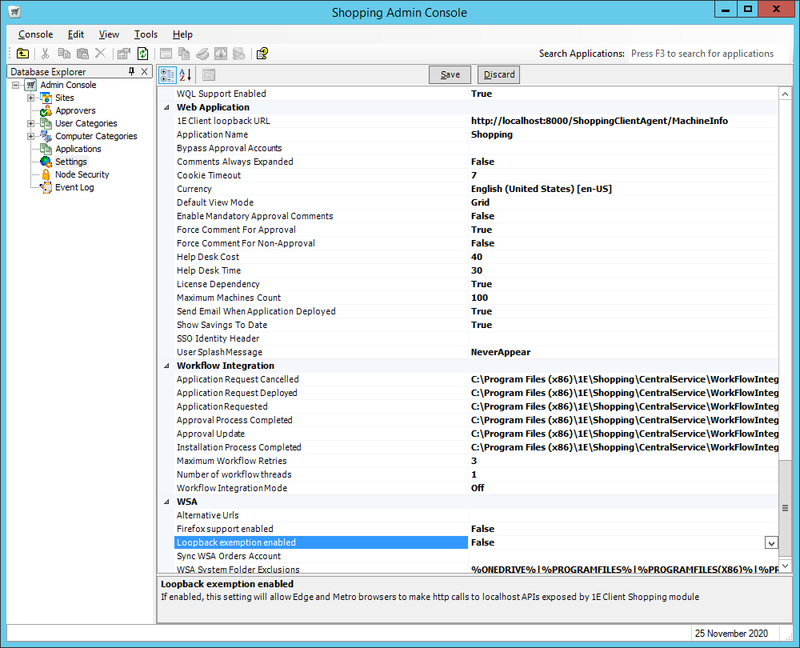Open the Help menu
The width and height of the screenshot is (800, 648).
183,35
